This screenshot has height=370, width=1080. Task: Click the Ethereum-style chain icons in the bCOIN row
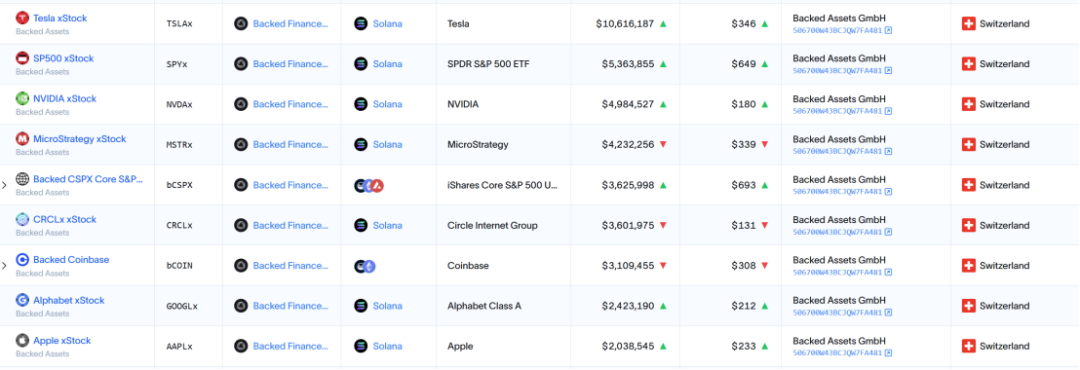click(365, 266)
